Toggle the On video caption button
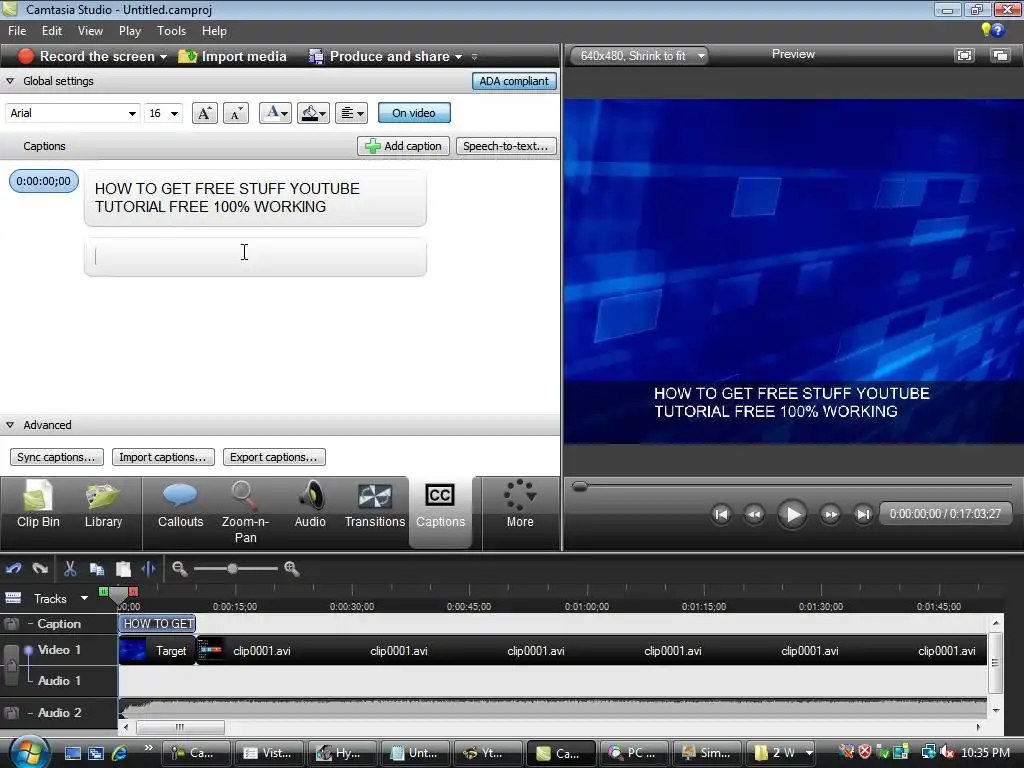1024x768 pixels. (x=414, y=113)
